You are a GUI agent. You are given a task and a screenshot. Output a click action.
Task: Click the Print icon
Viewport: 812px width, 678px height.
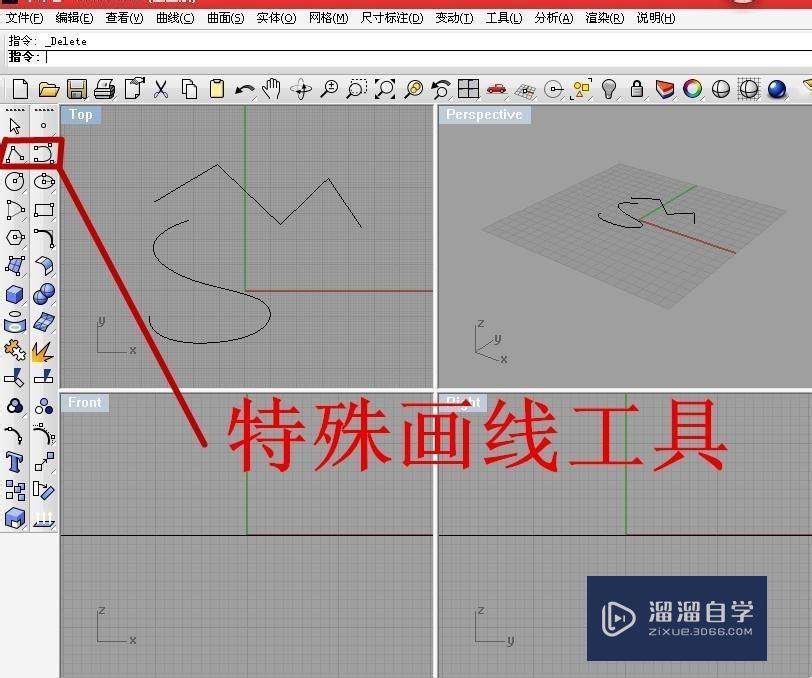(x=105, y=89)
